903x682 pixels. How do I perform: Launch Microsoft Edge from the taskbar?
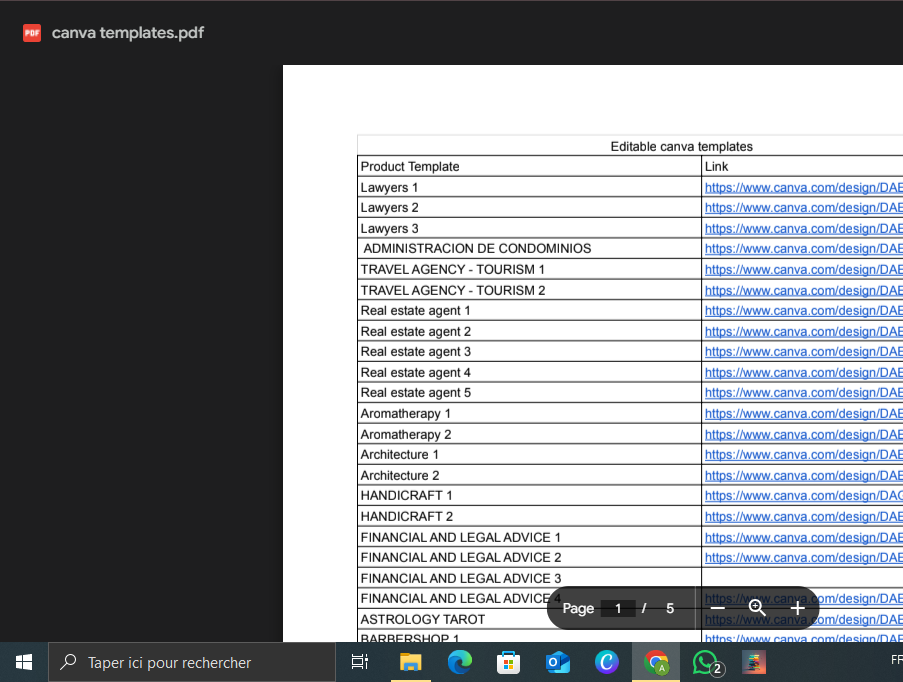[x=460, y=662]
